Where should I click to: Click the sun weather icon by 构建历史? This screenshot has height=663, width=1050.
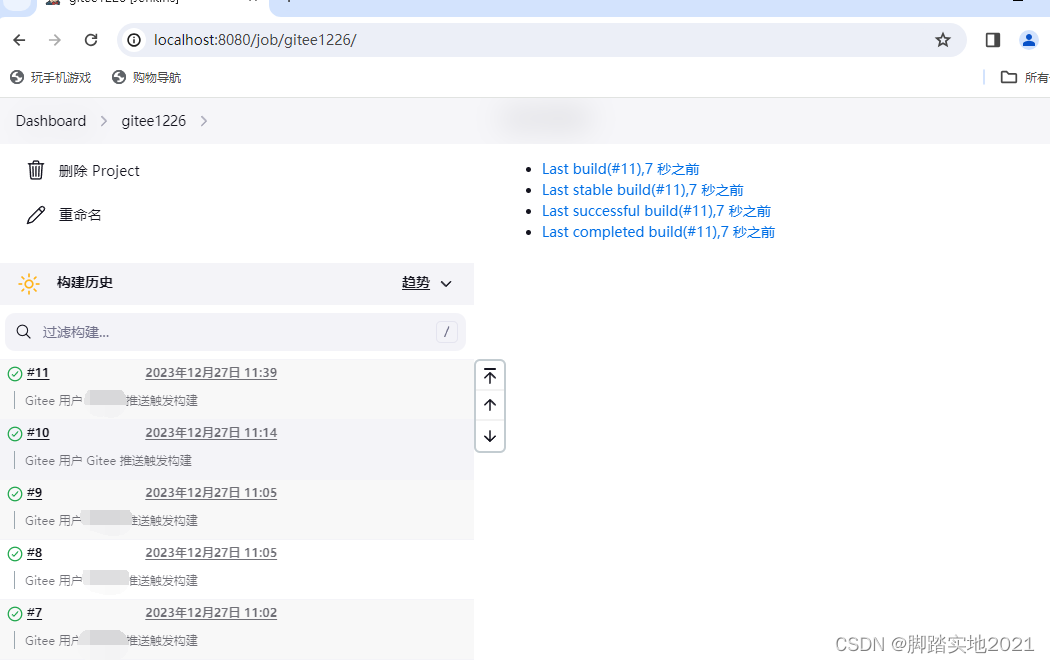pos(29,283)
